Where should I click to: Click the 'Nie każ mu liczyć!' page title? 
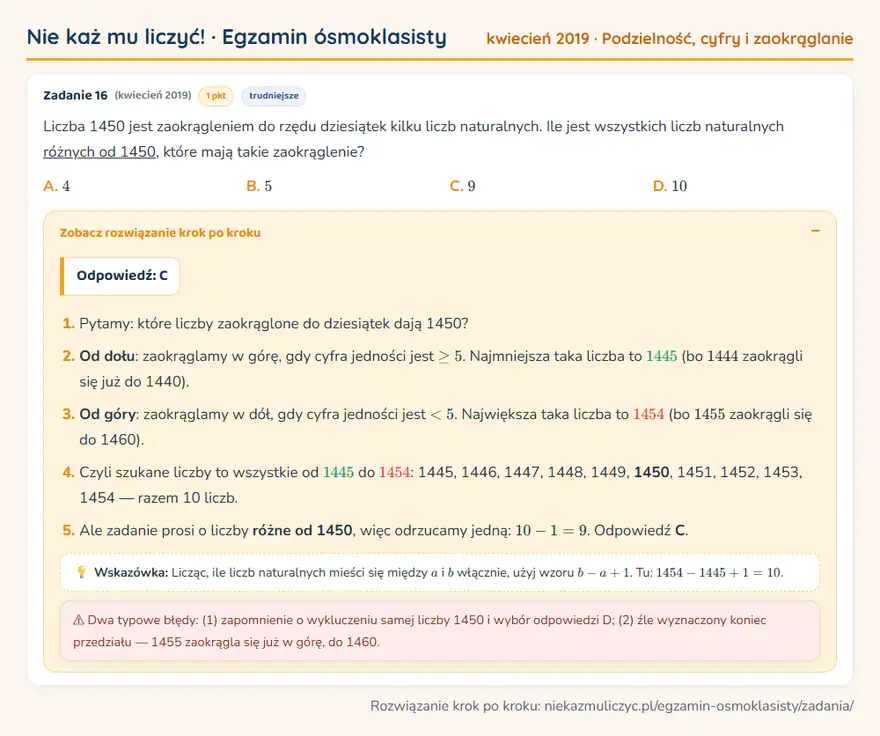point(116,37)
